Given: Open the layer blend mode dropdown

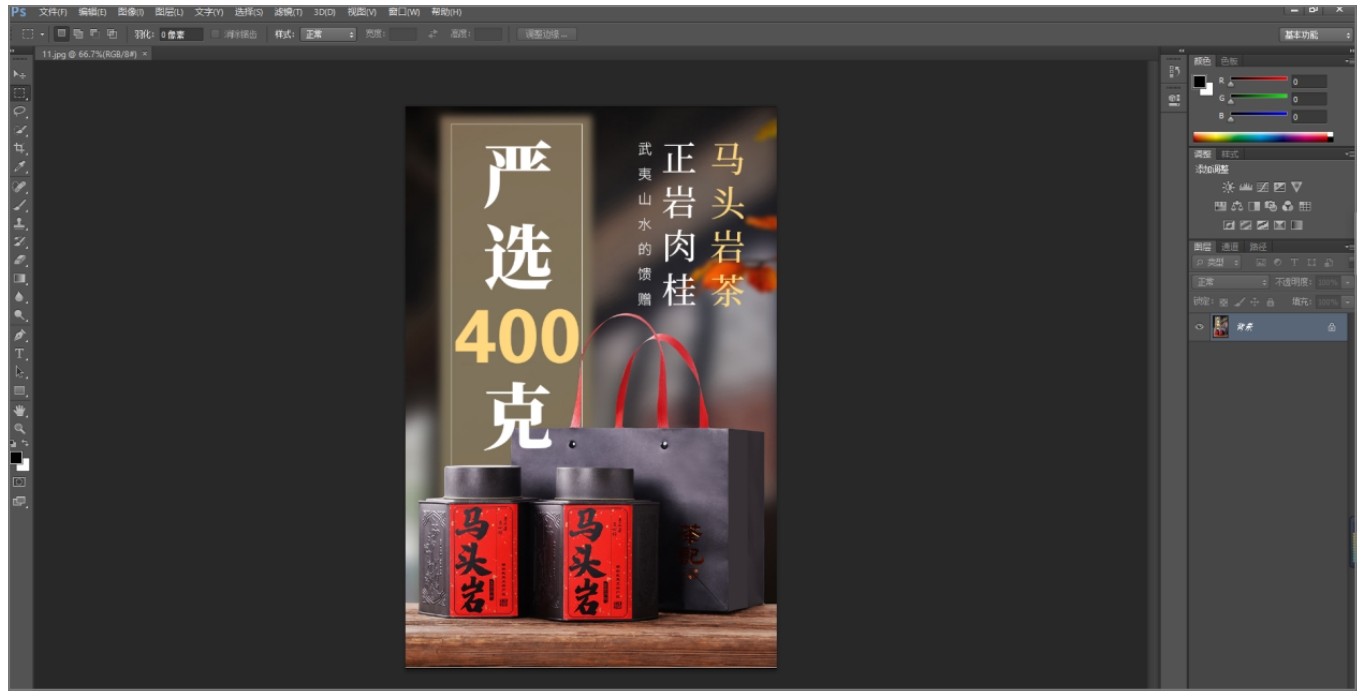Looking at the screenshot, I should coord(1231,282).
